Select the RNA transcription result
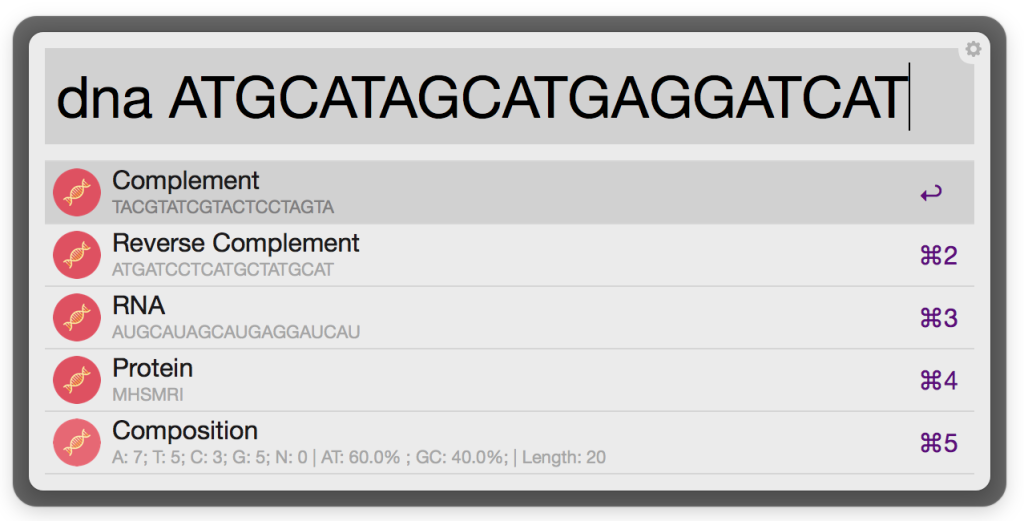Screen dimensions: 1024x521 coord(139,306)
